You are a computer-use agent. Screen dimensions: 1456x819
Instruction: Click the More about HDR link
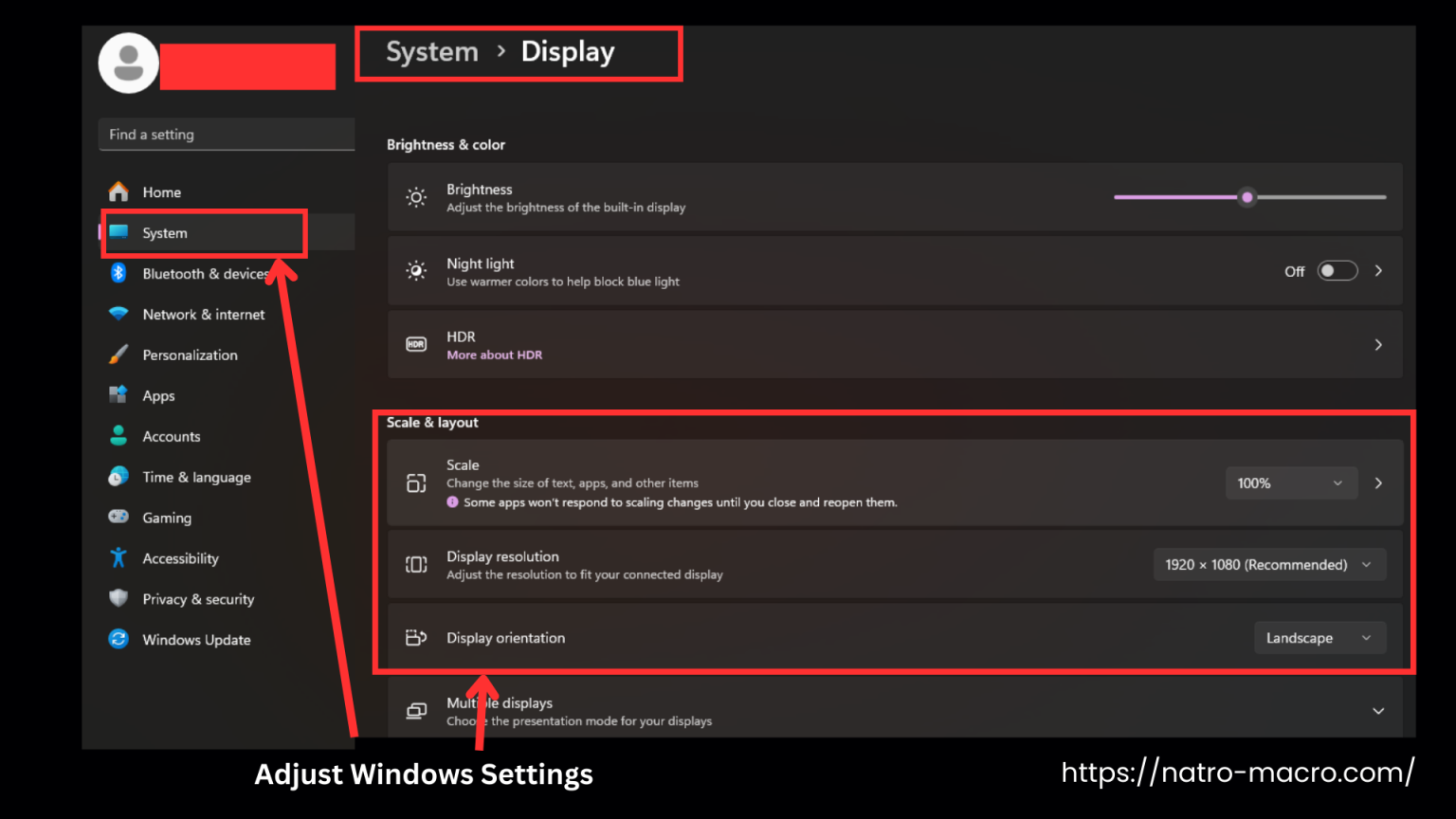click(x=495, y=355)
